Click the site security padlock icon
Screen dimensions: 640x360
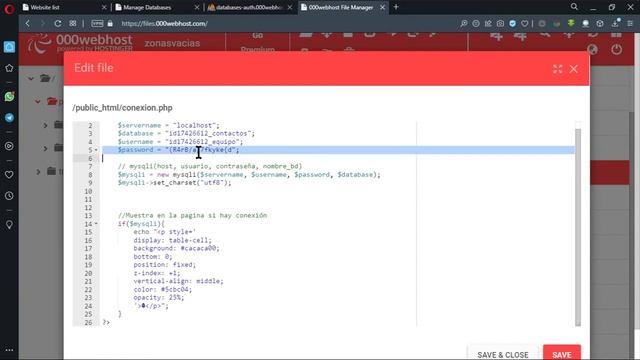click(110, 24)
